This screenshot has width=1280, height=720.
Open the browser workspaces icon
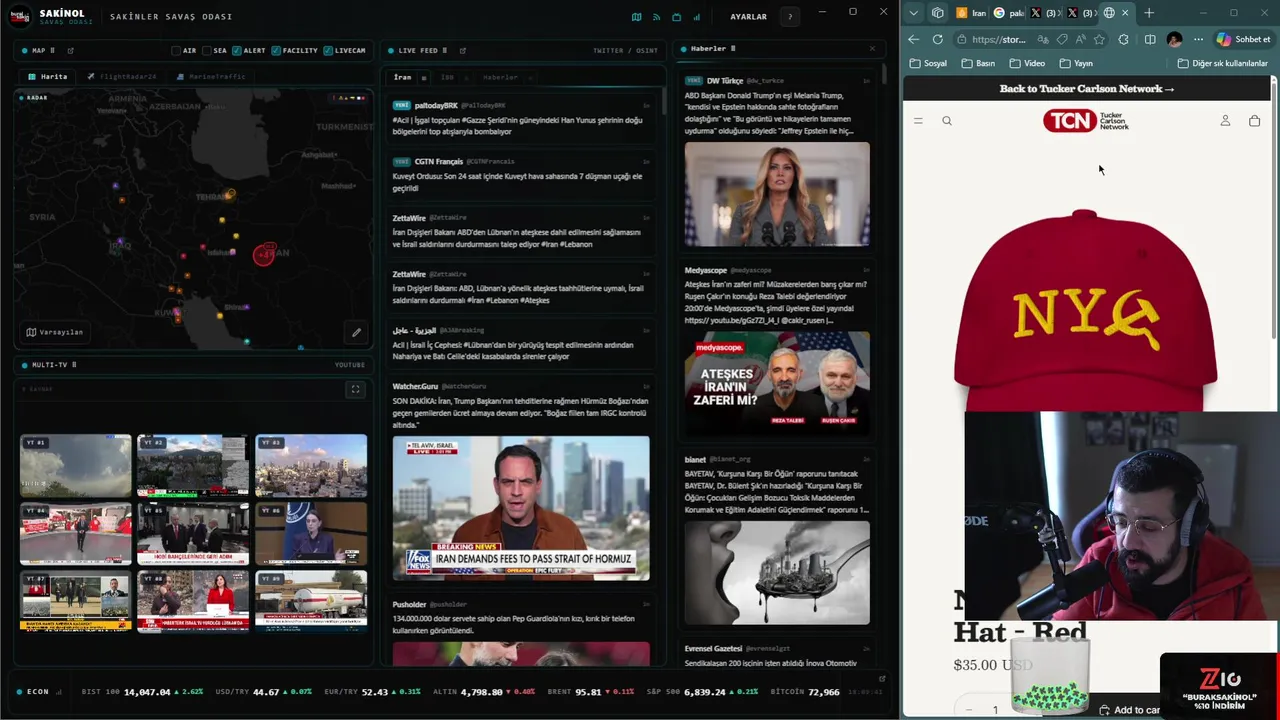[x=937, y=13]
